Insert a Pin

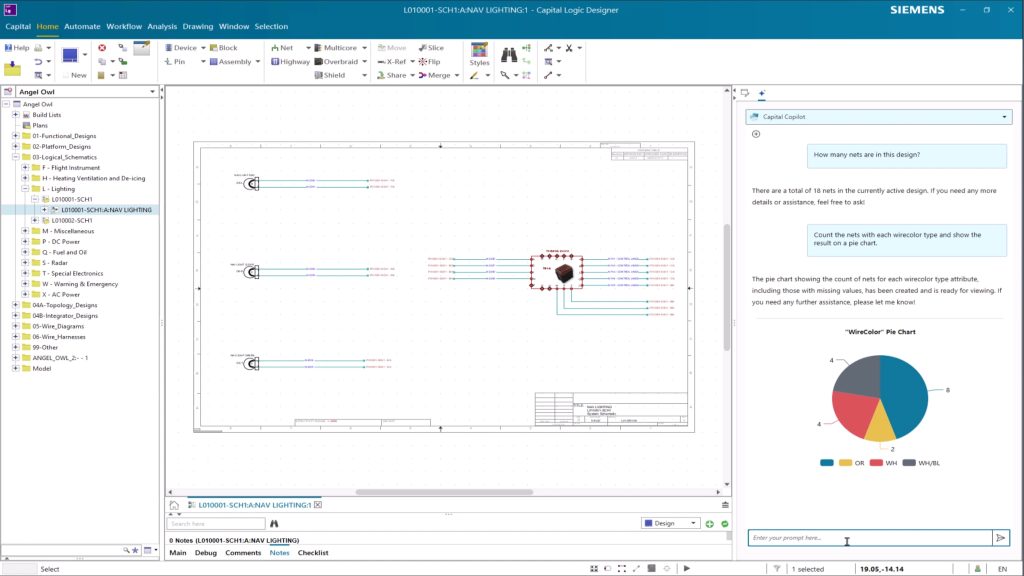[175, 61]
